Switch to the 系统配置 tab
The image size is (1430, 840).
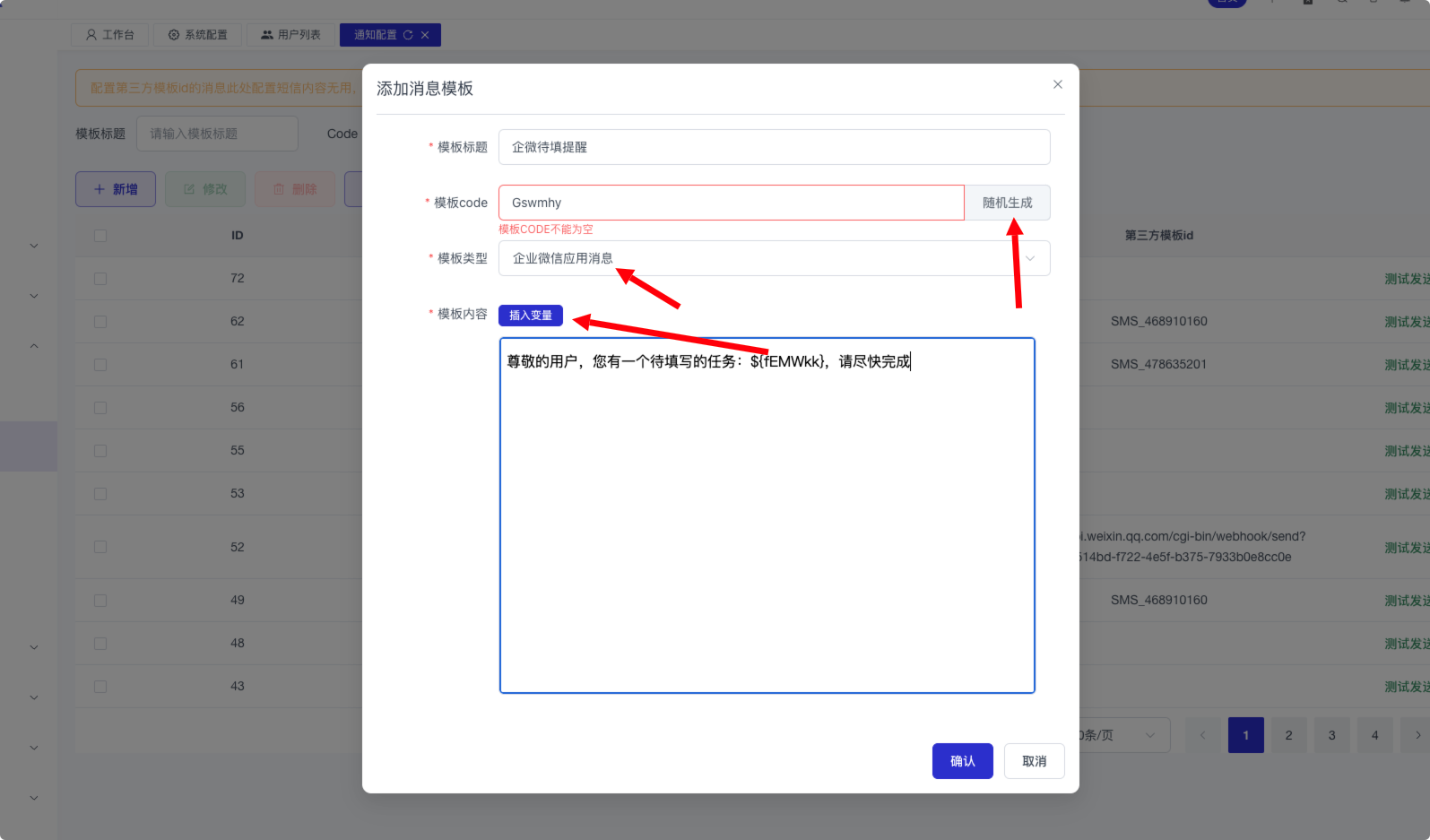point(198,35)
